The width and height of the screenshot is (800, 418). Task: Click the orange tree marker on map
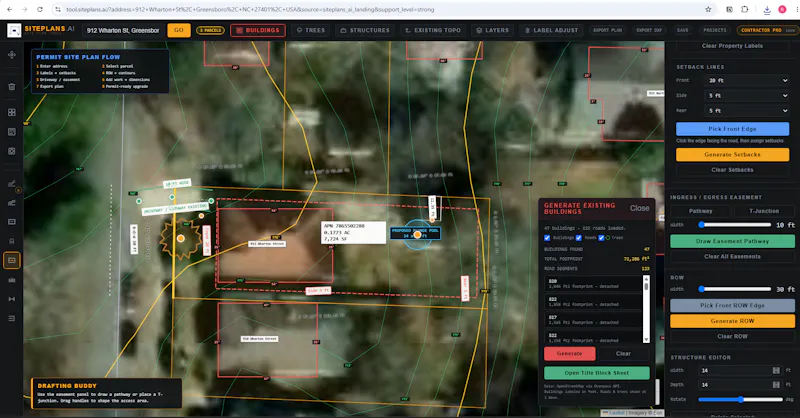coord(181,238)
